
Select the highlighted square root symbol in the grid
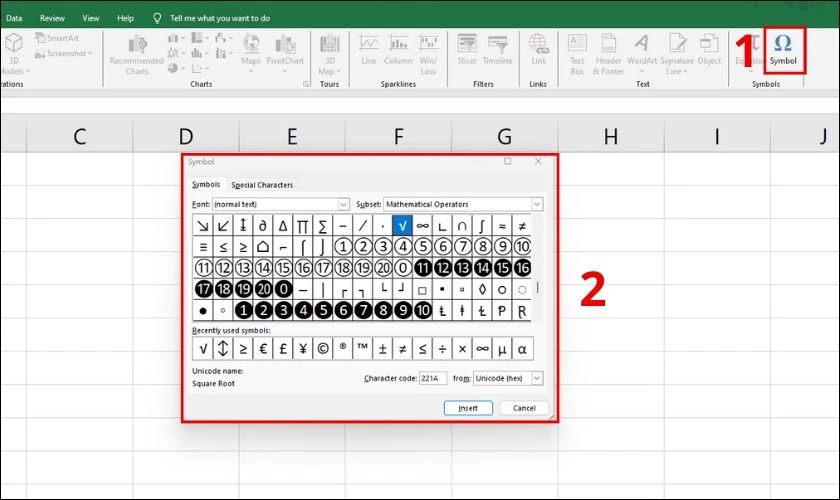pyautogui.click(x=402, y=226)
